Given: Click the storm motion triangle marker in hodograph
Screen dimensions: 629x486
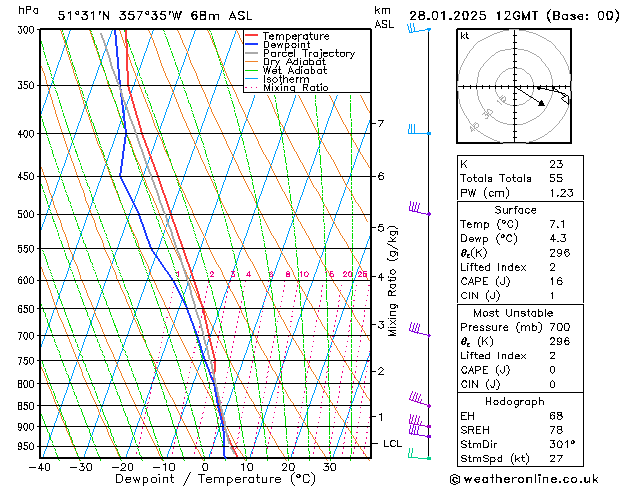Looking at the screenshot, I should [541, 103].
